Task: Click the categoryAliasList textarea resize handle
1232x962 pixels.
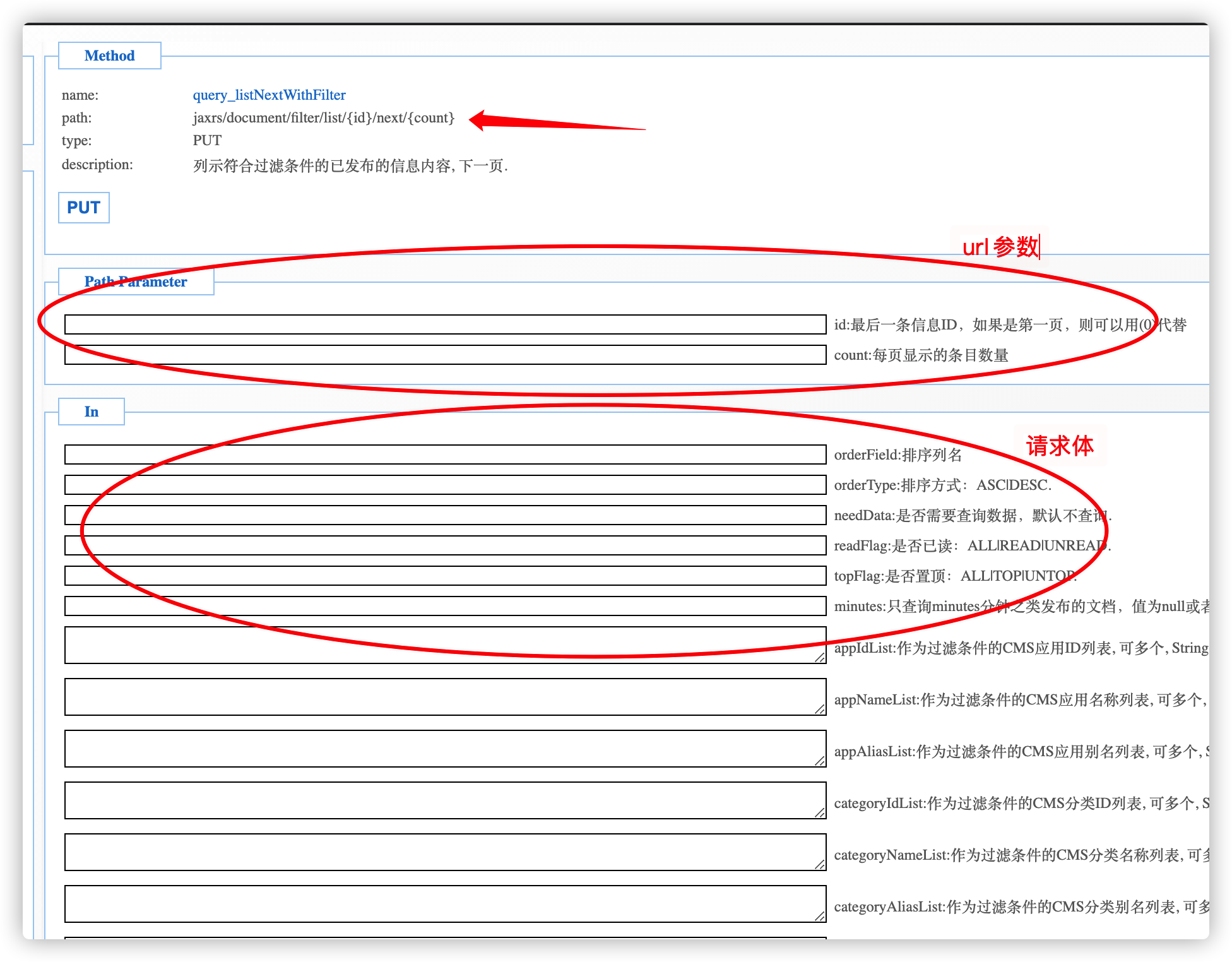Action: tap(820, 916)
